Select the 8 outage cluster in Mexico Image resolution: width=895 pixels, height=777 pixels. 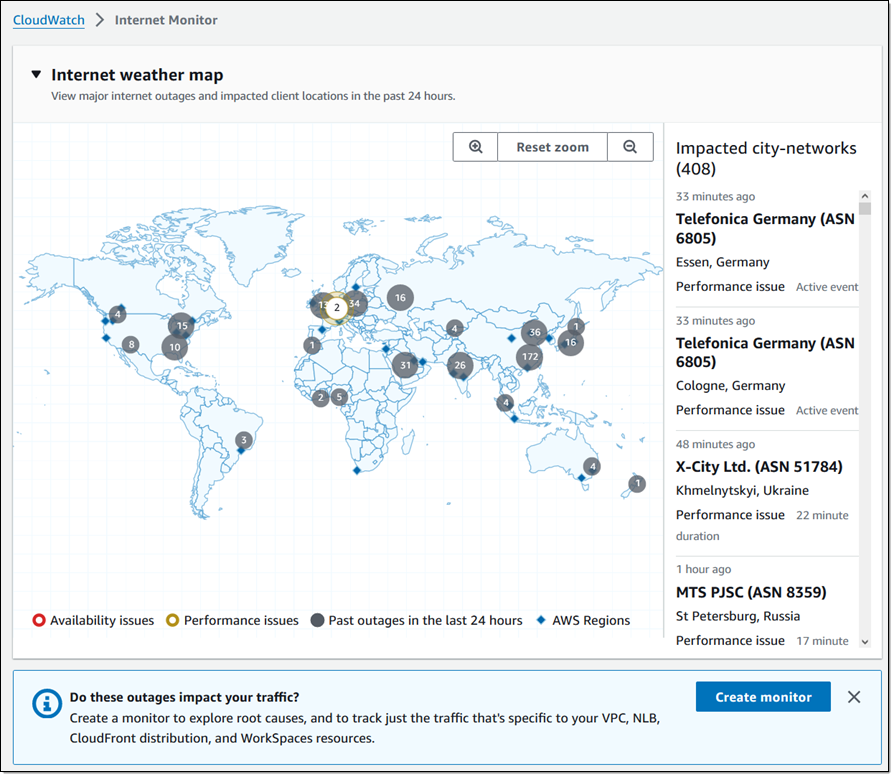(x=132, y=345)
